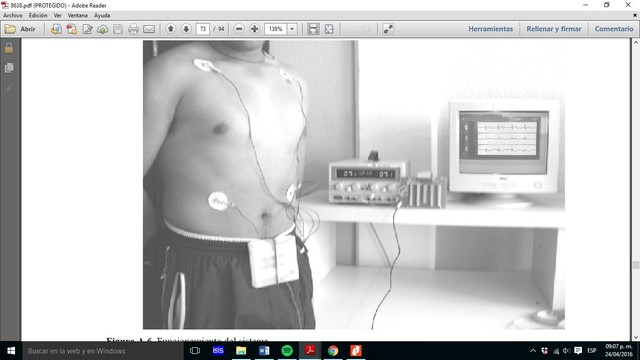Zoom in with the plus button
The height and width of the screenshot is (360, 640).
click(x=254, y=29)
